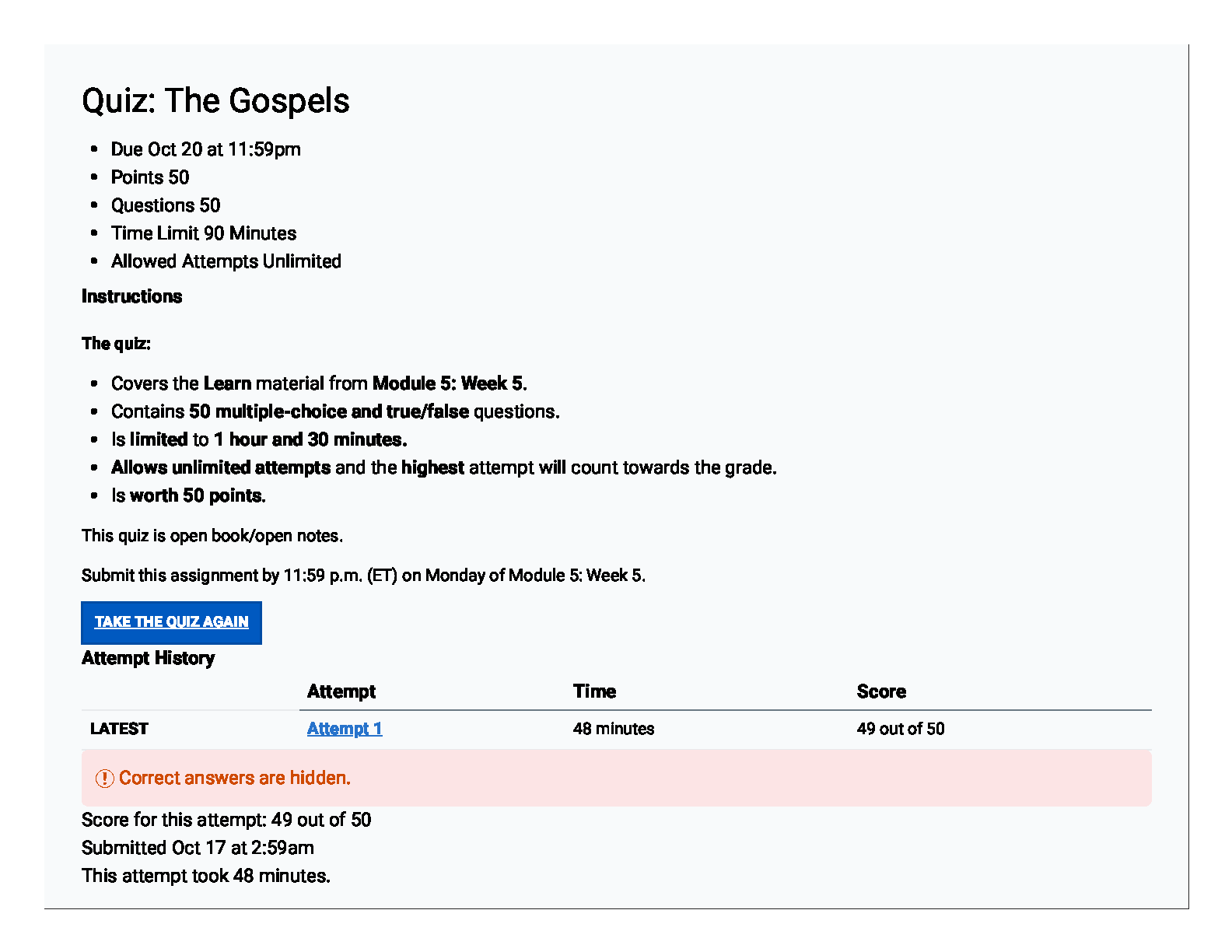Click the warning icon beside hidden answers
The width and height of the screenshot is (1232, 952).
pyautogui.click(x=104, y=779)
